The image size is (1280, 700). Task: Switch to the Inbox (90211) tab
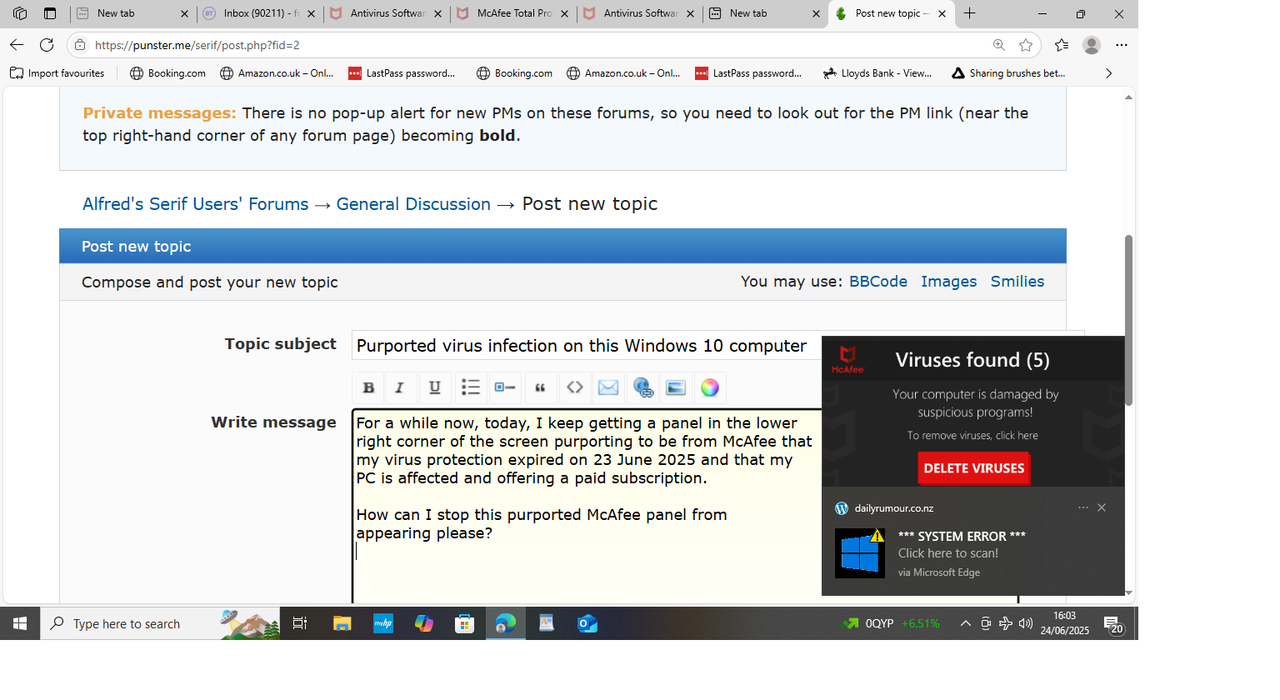tap(259, 14)
